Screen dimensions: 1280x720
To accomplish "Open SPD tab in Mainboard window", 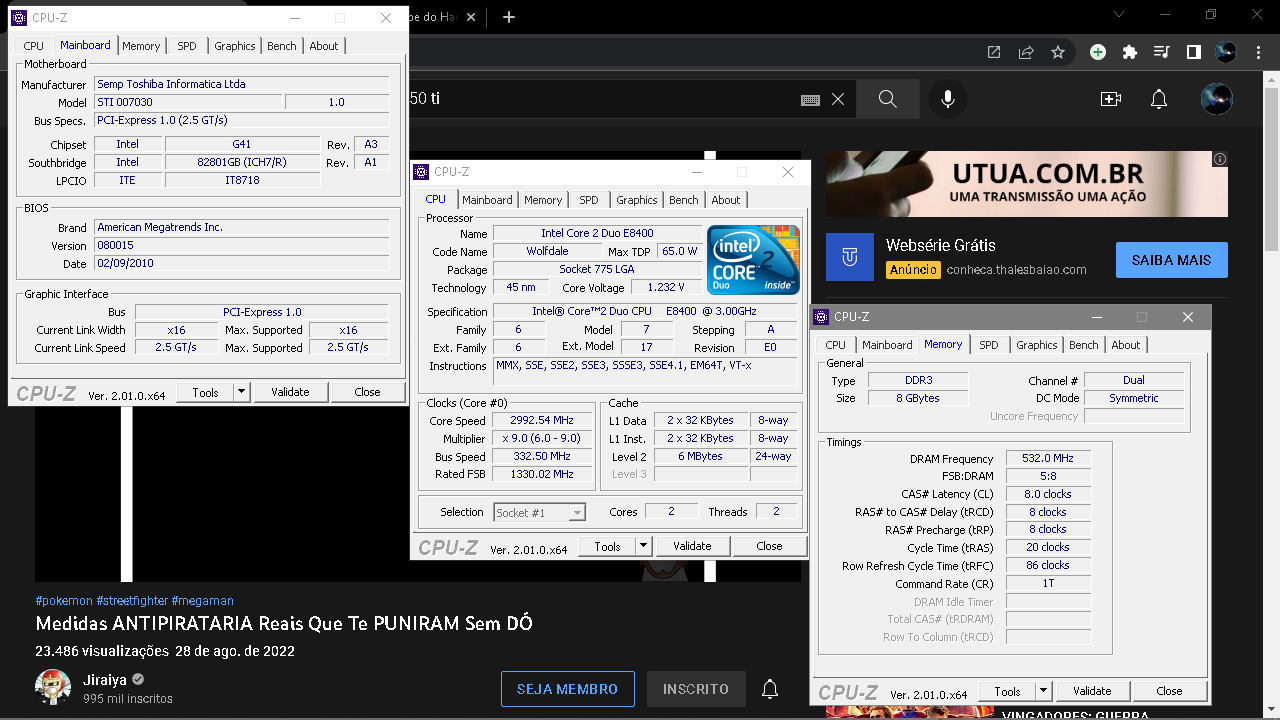I will coord(187,46).
